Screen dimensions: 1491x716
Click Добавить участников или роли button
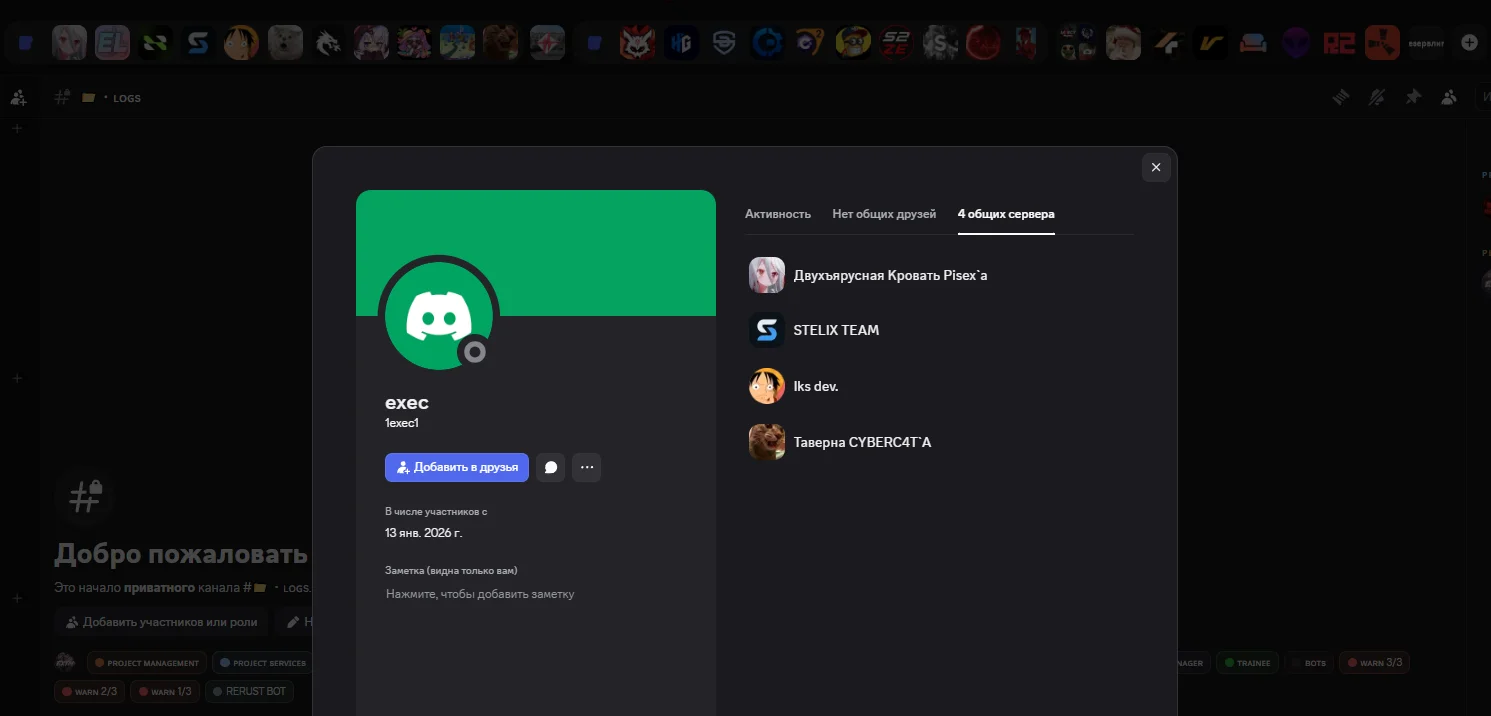tap(162, 622)
